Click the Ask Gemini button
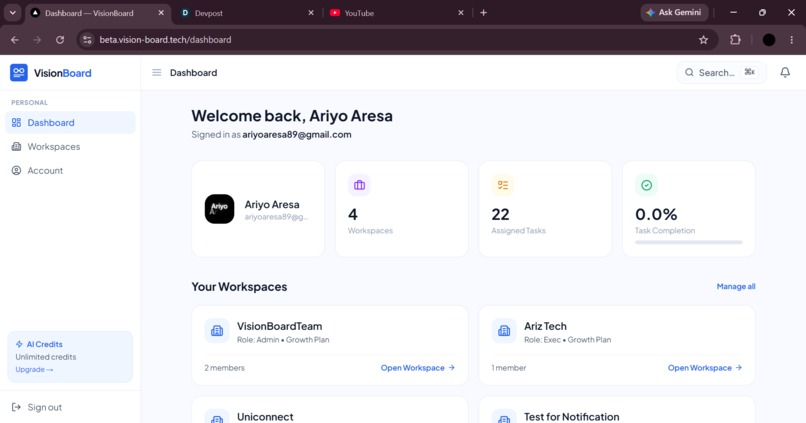This screenshot has height=423, width=806. 674,13
